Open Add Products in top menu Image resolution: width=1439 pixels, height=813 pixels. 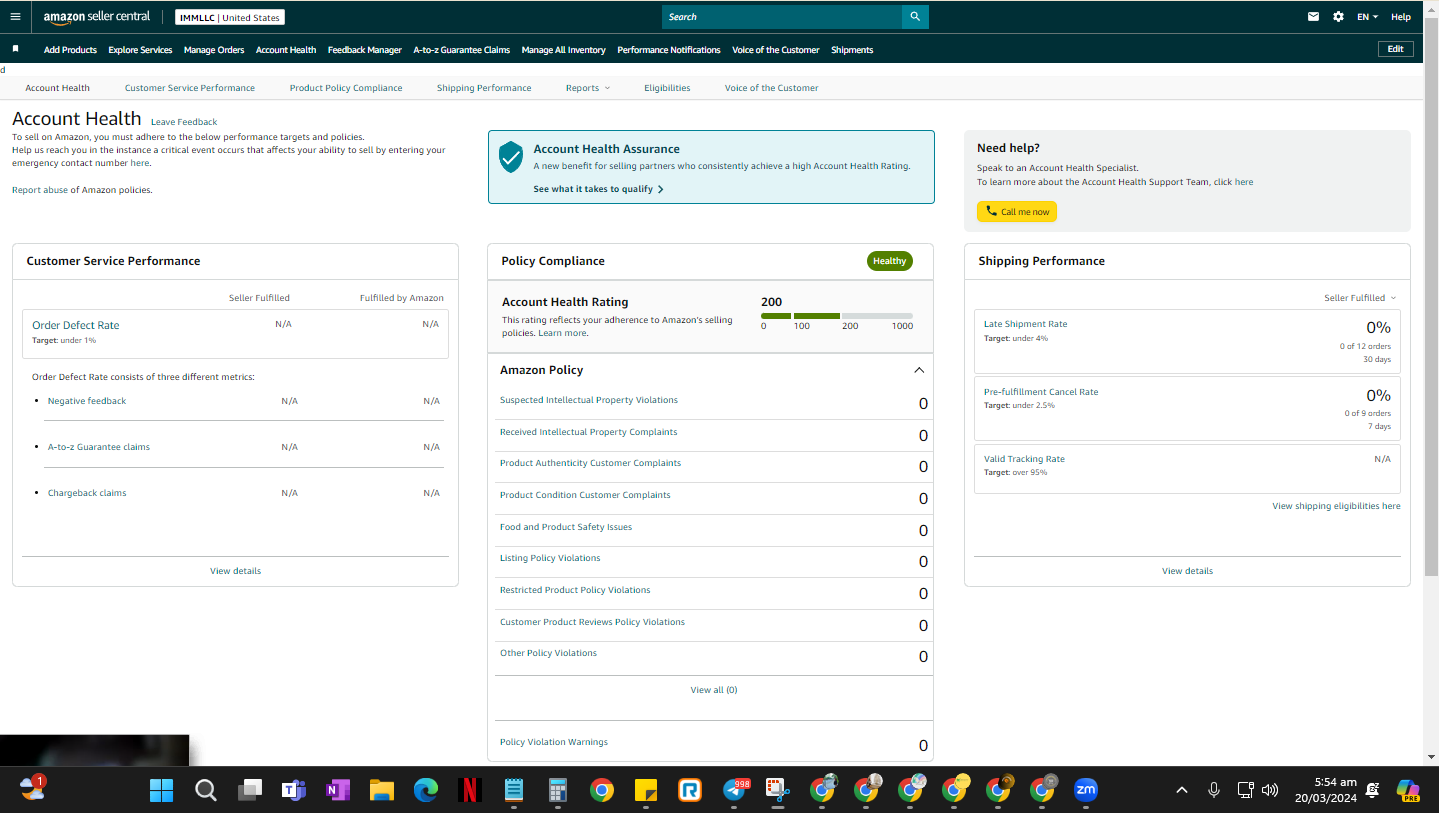coord(70,50)
